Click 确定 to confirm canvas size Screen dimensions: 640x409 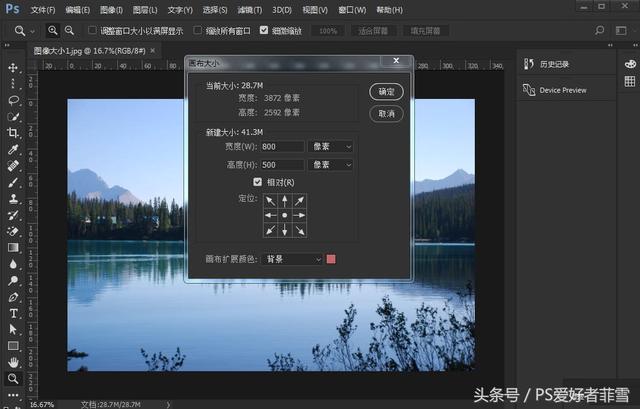click(386, 91)
